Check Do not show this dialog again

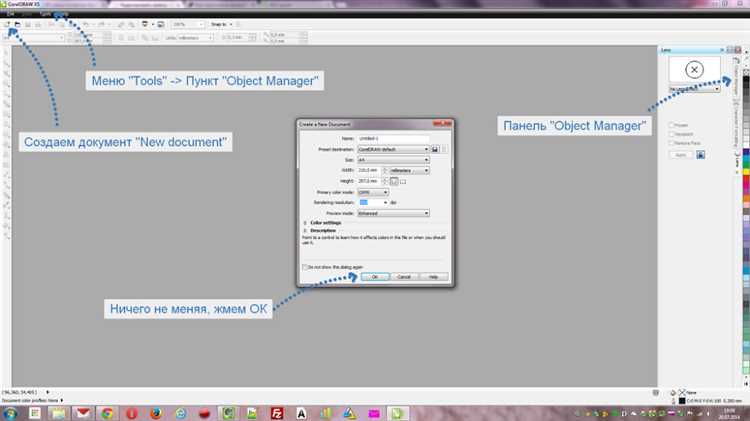click(305, 267)
